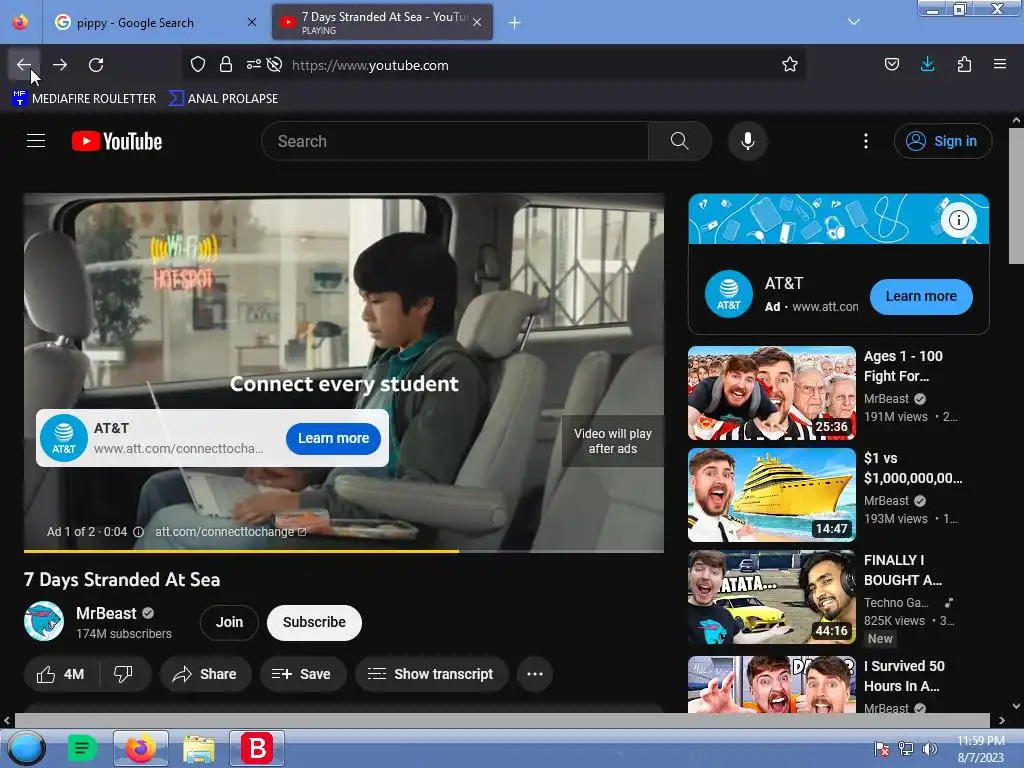Open FINALLY I BOUGHT A... video thumbnail
The image size is (1024, 768).
click(771, 597)
